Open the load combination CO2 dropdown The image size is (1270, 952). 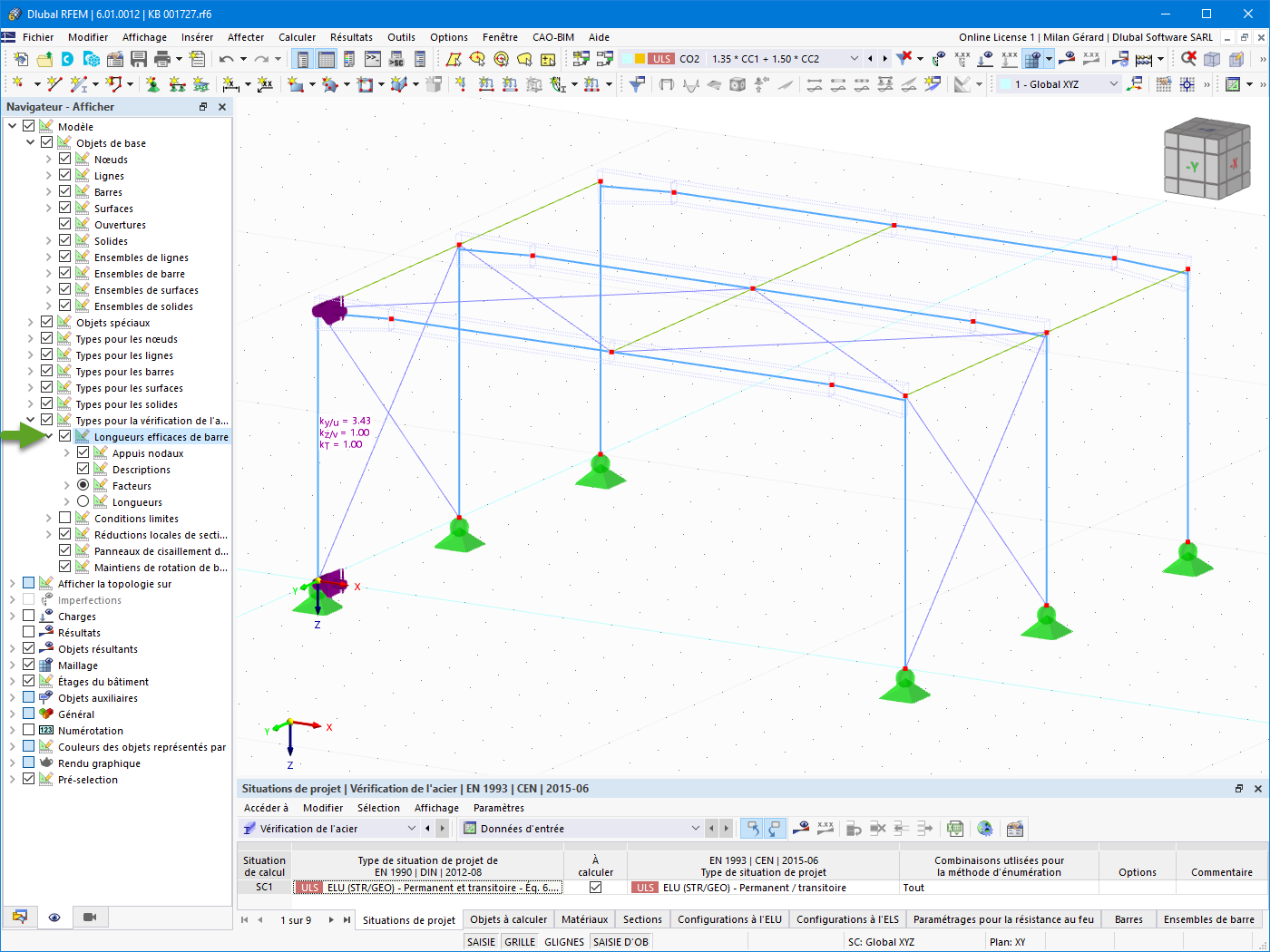point(854,59)
